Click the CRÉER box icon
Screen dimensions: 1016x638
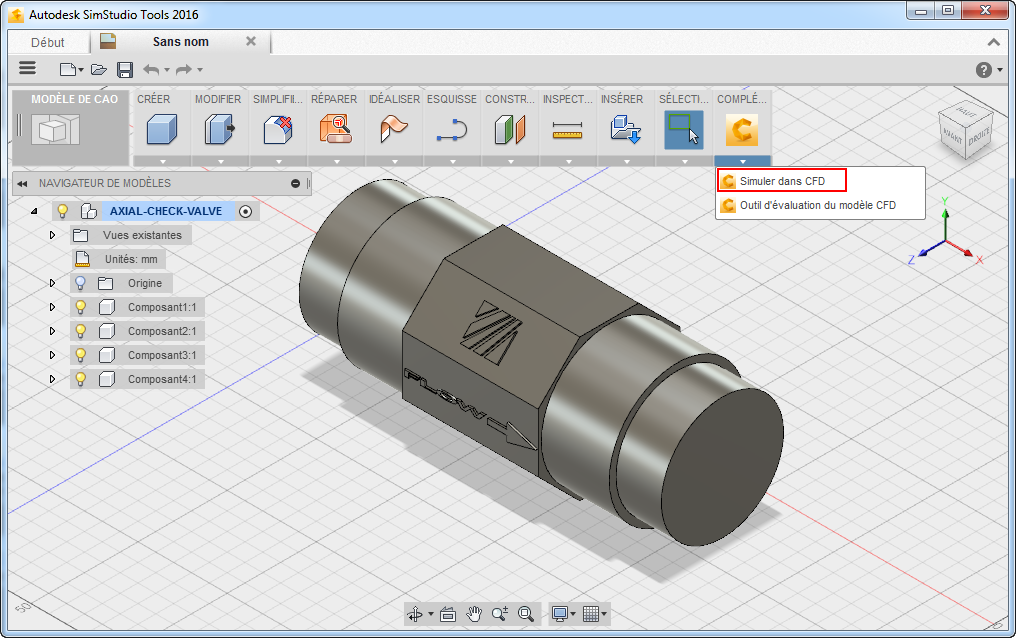pyautogui.click(x=161, y=129)
